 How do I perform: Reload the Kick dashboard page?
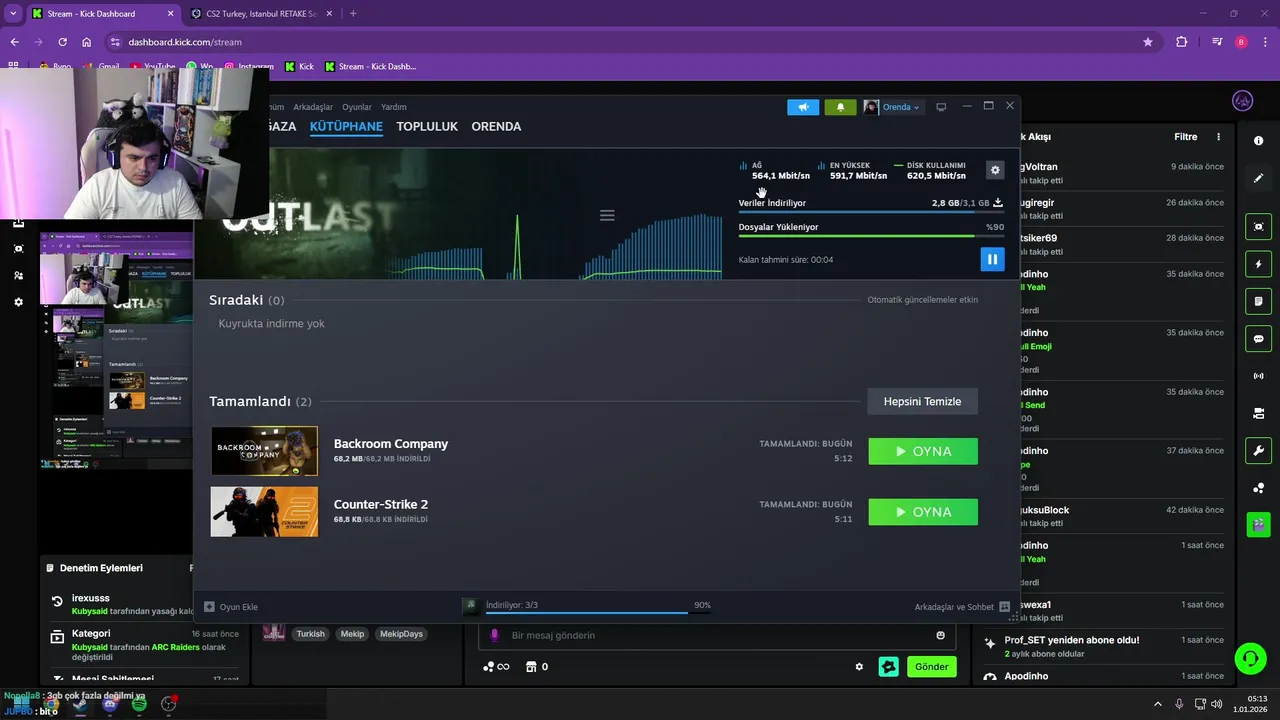click(x=62, y=42)
